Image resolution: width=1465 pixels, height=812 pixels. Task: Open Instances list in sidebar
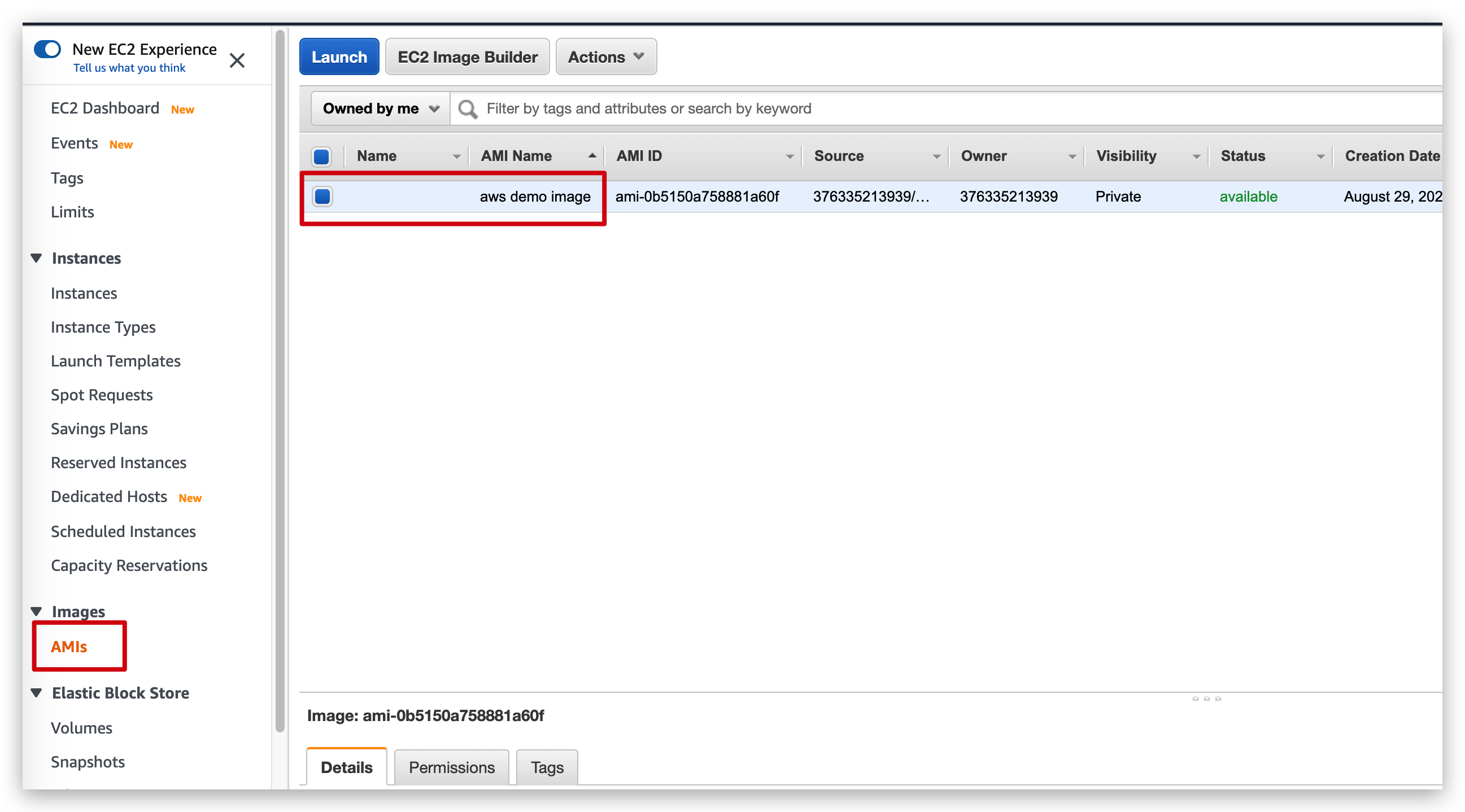84,294
